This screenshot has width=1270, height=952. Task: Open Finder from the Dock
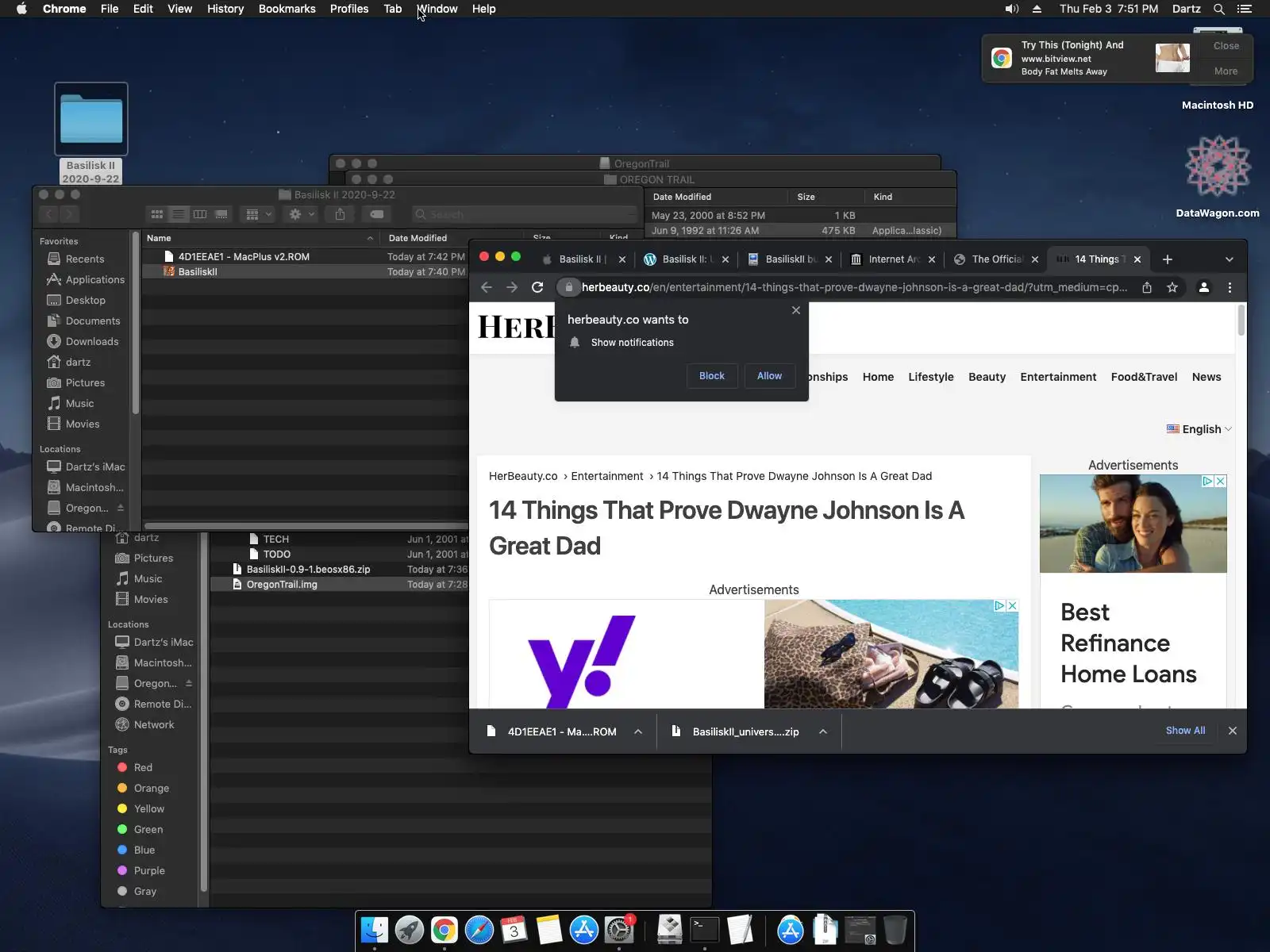[375, 930]
